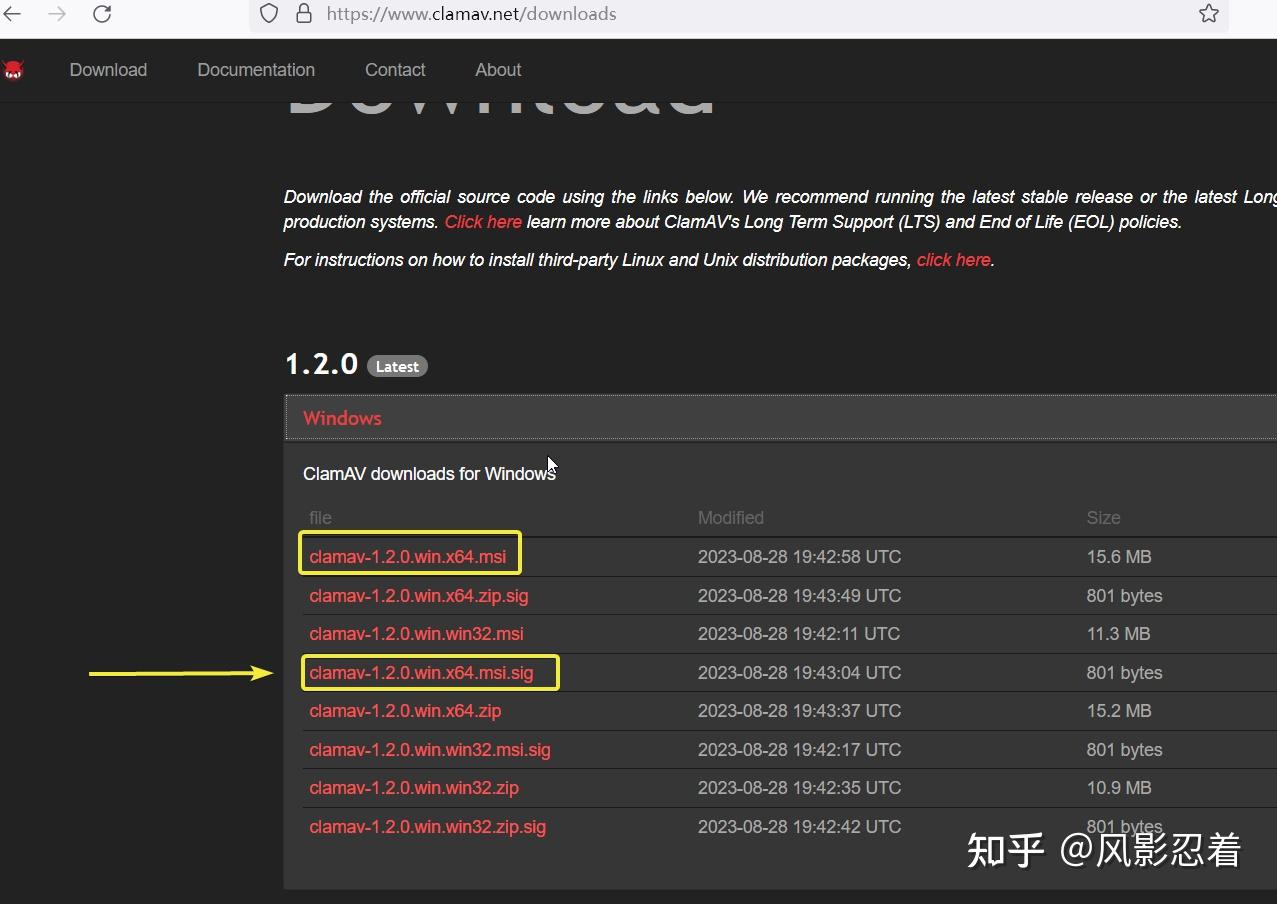Viewport: 1277px width, 904px height.
Task: Open the Contact nav menu
Action: click(395, 70)
